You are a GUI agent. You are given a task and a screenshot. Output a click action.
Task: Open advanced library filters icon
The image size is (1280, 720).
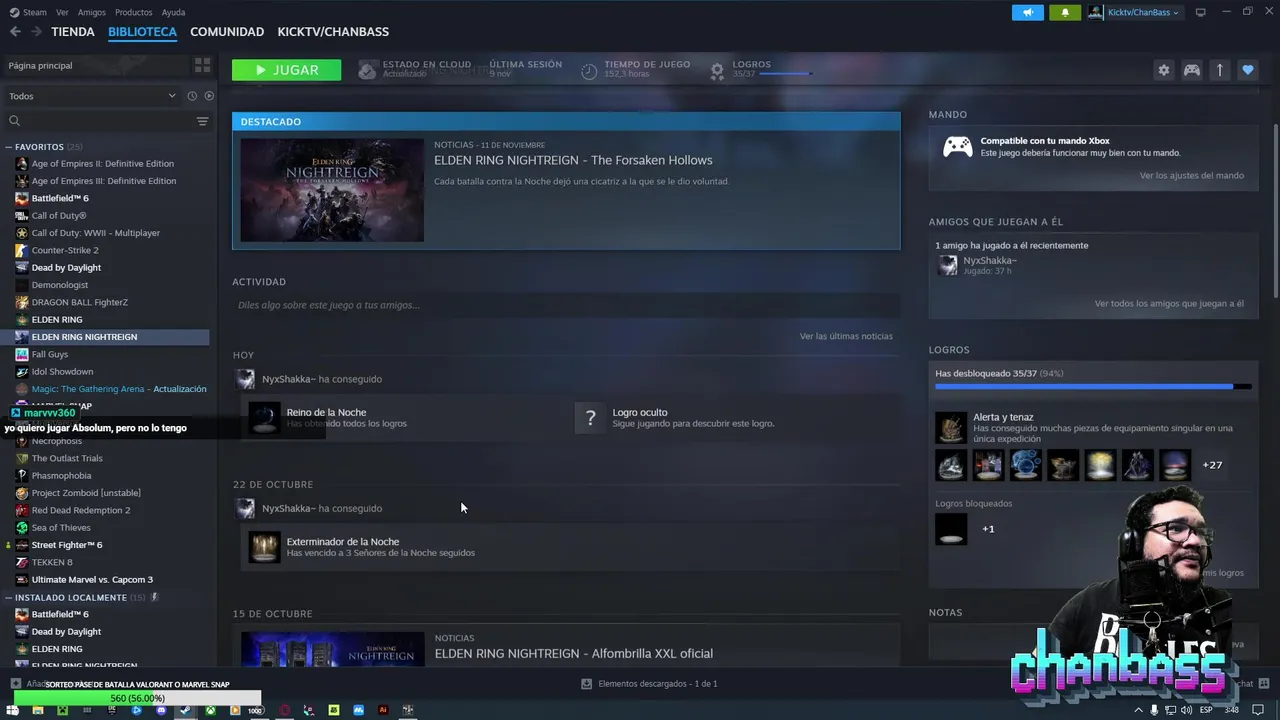click(x=202, y=121)
